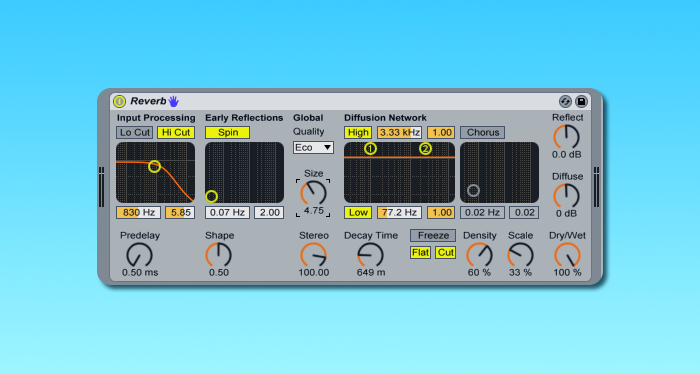Click the chorus amount field 0.02
This screenshot has width=700, height=374.
[x=524, y=212]
